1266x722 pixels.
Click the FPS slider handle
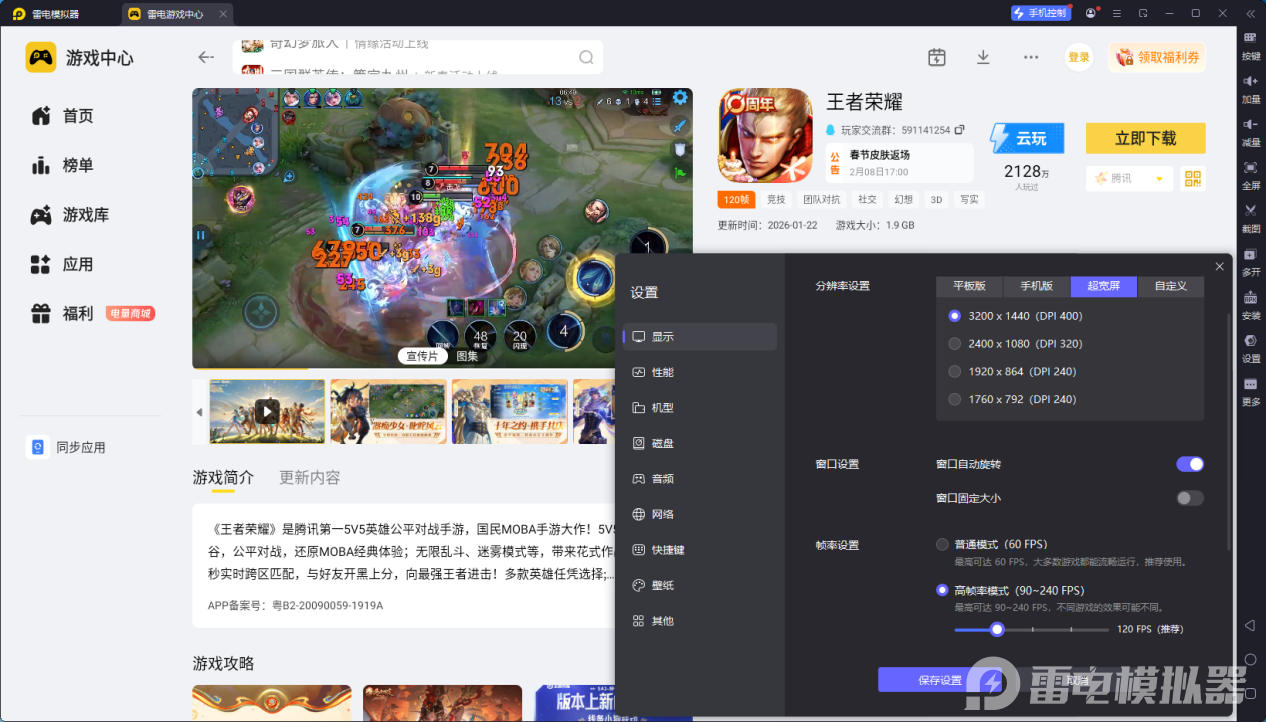click(997, 629)
